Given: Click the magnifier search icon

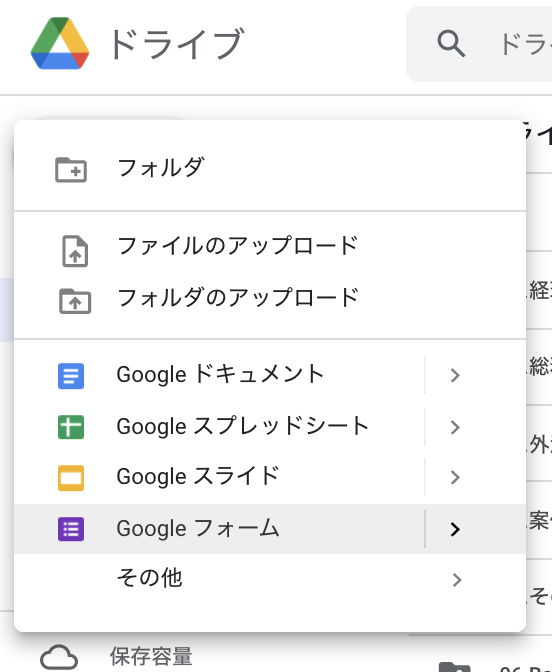Looking at the screenshot, I should pos(451,43).
